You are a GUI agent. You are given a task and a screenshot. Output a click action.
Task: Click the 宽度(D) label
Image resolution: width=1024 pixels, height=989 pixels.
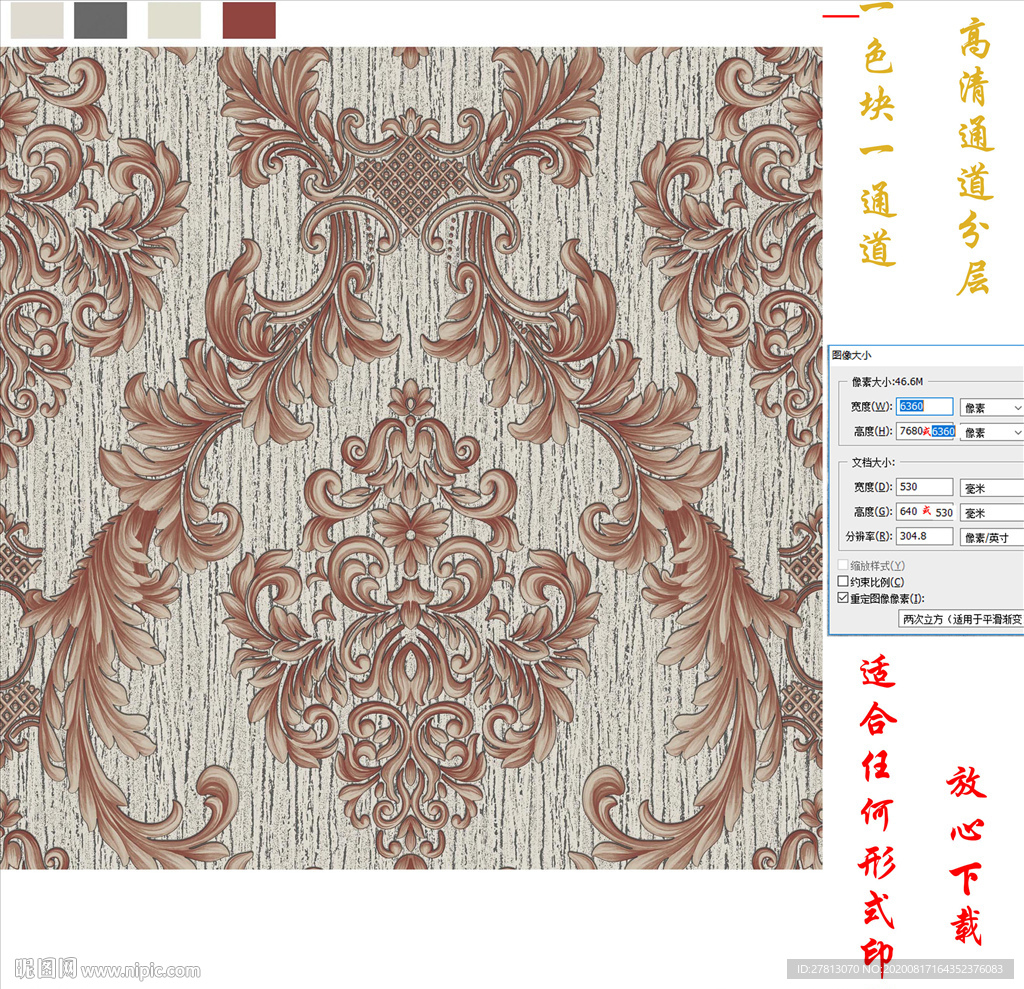pyautogui.click(x=872, y=487)
